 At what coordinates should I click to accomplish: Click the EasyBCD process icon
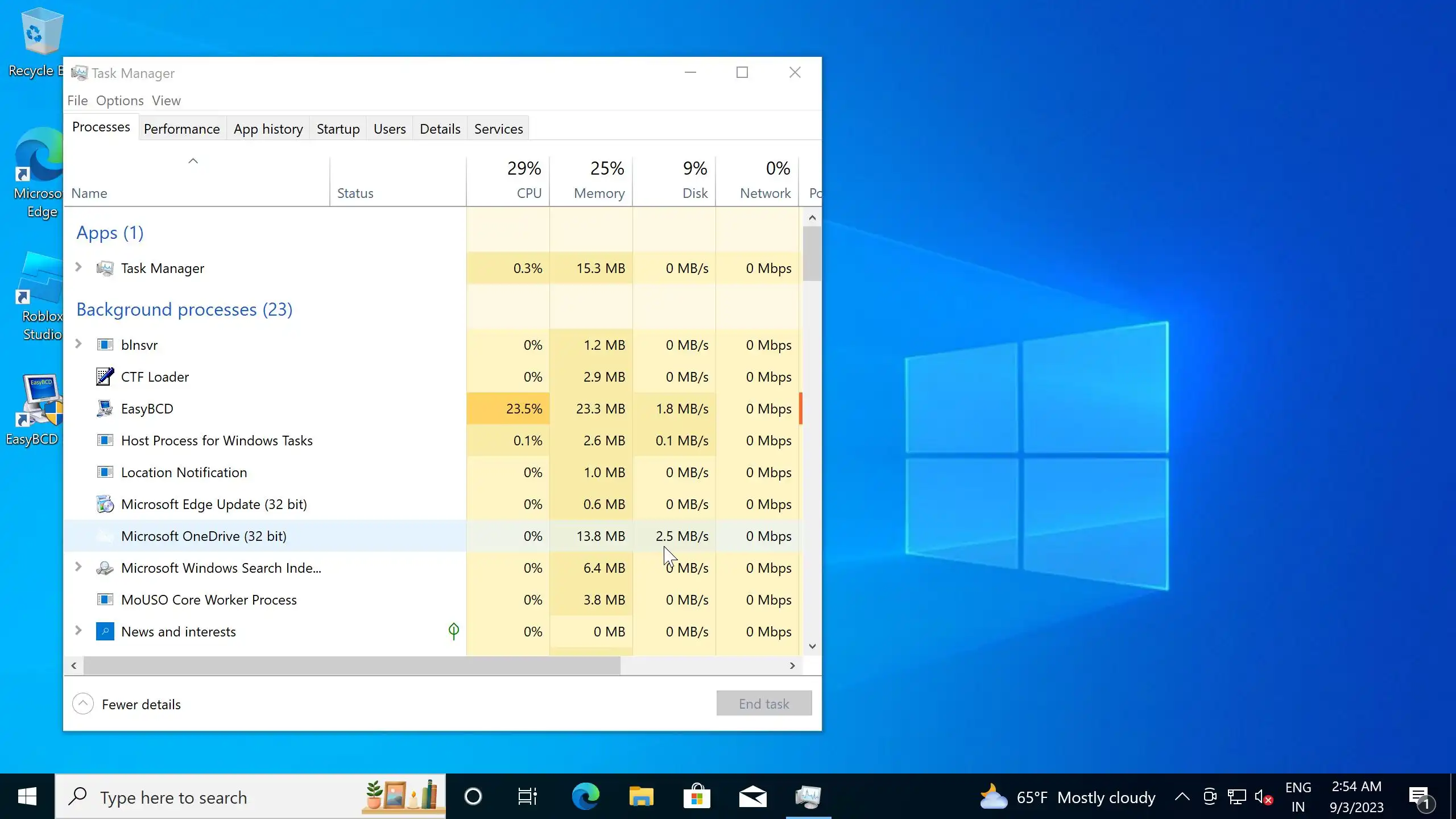[105, 408]
